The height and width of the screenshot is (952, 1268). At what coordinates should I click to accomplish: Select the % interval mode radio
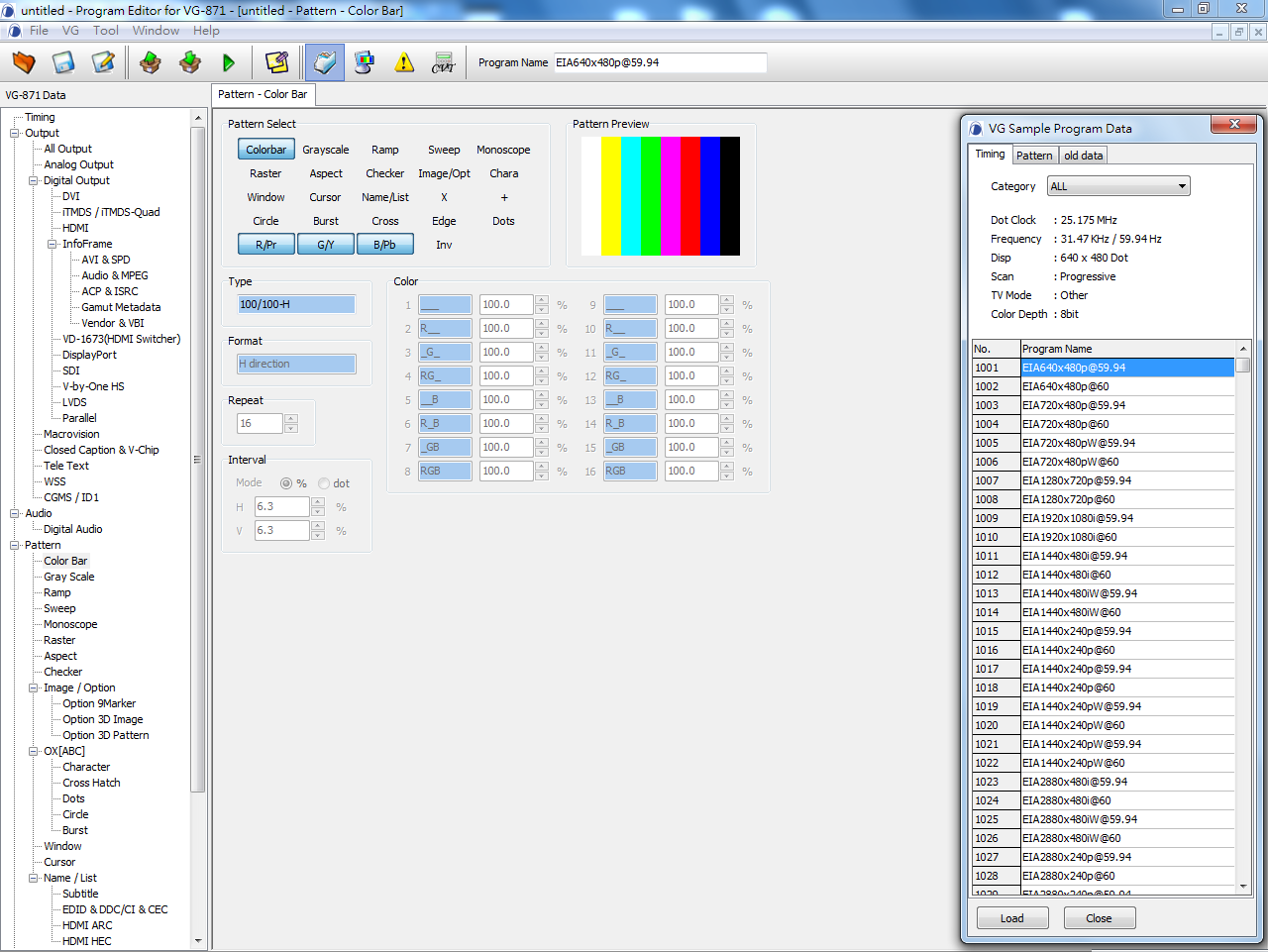pos(286,483)
